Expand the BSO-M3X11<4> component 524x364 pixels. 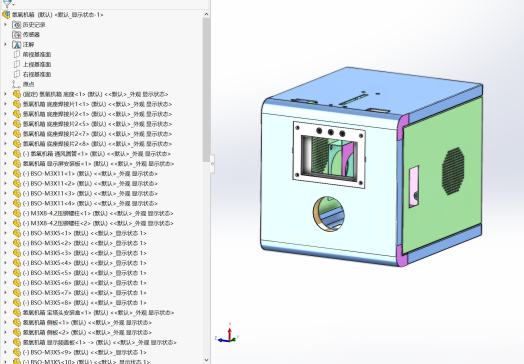pos(5,203)
